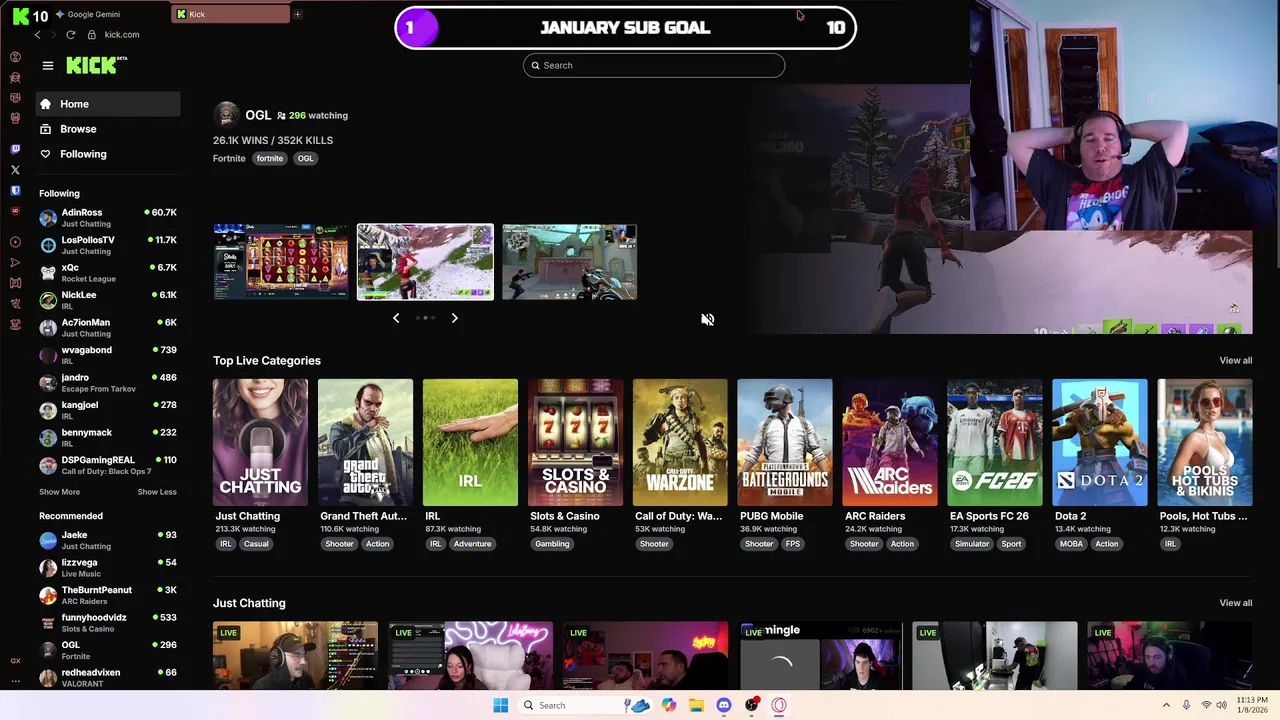Open Discord from the taskbar
The height and width of the screenshot is (720, 1280).
coord(724,705)
